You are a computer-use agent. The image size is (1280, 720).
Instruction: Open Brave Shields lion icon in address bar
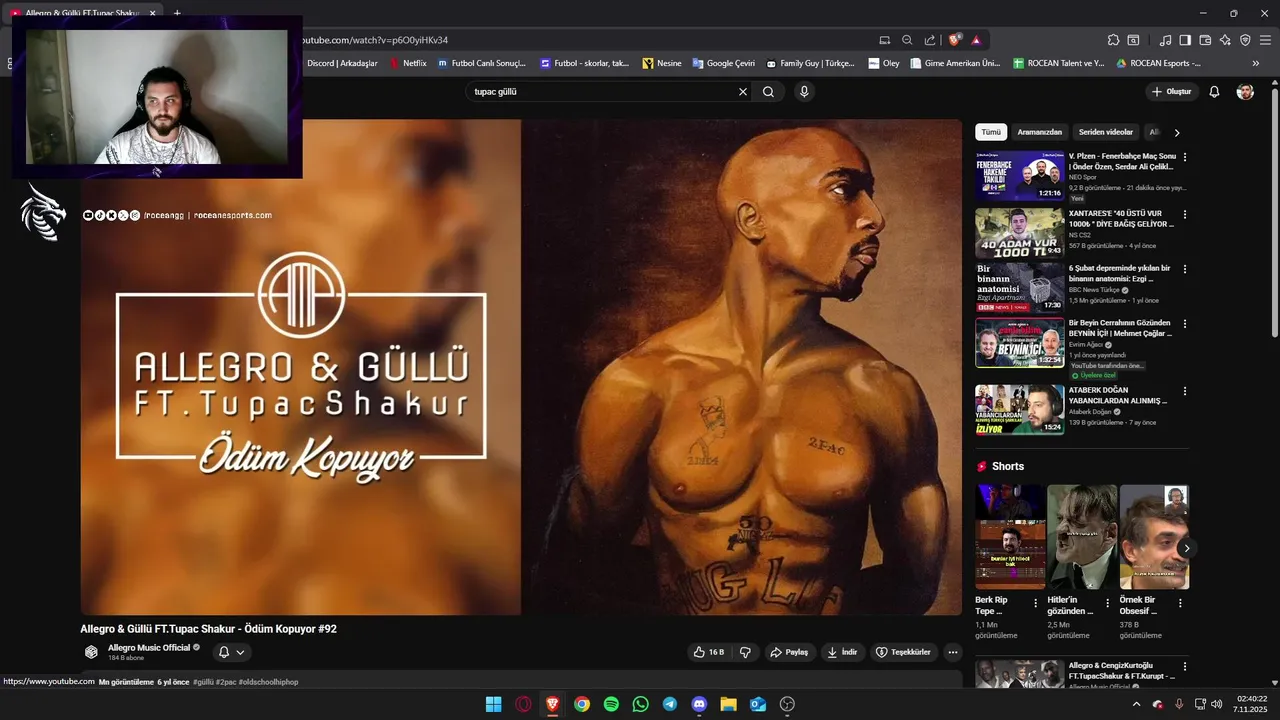click(955, 40)
